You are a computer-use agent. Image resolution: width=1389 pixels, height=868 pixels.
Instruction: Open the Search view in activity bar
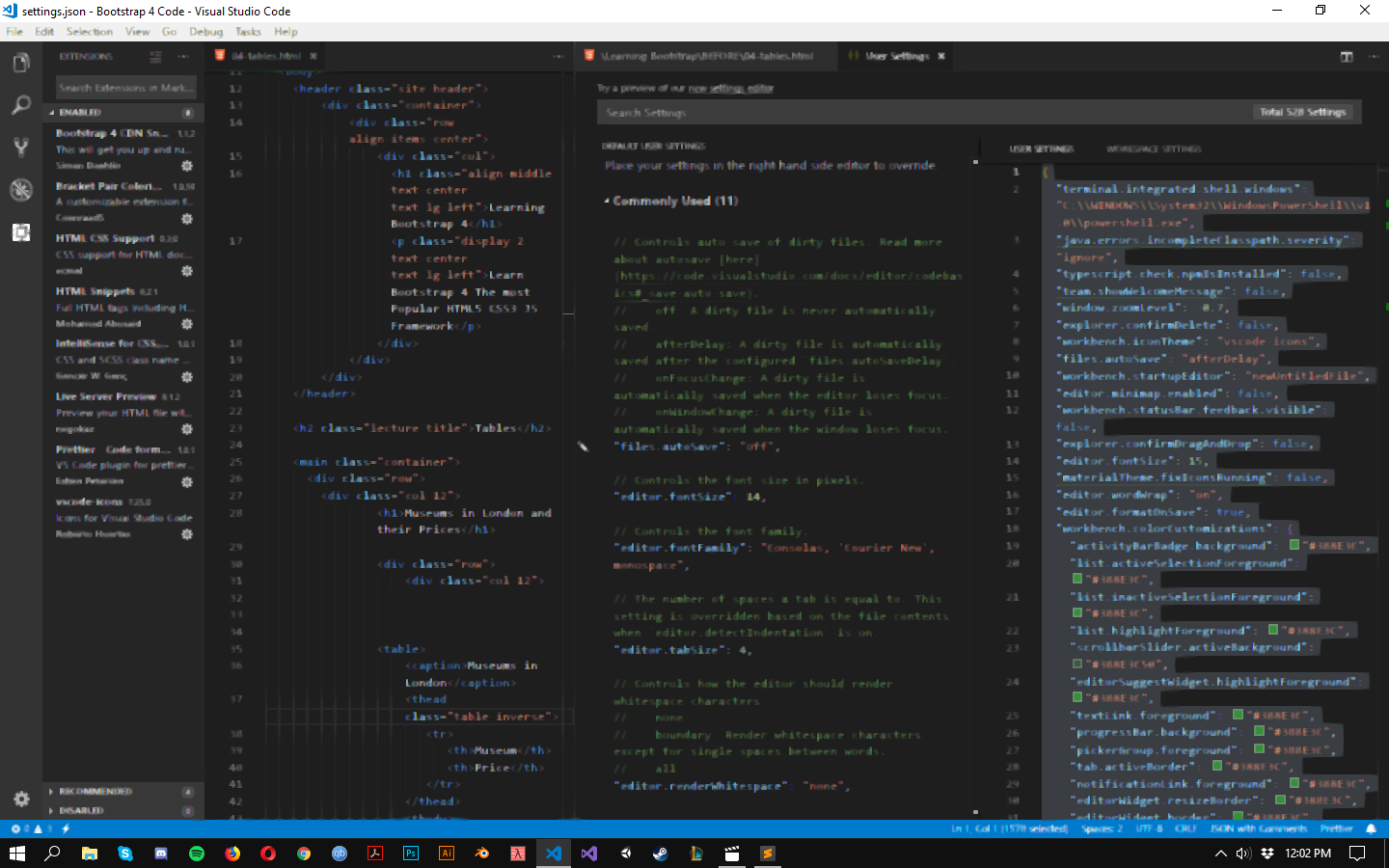[x=20, y=105]
